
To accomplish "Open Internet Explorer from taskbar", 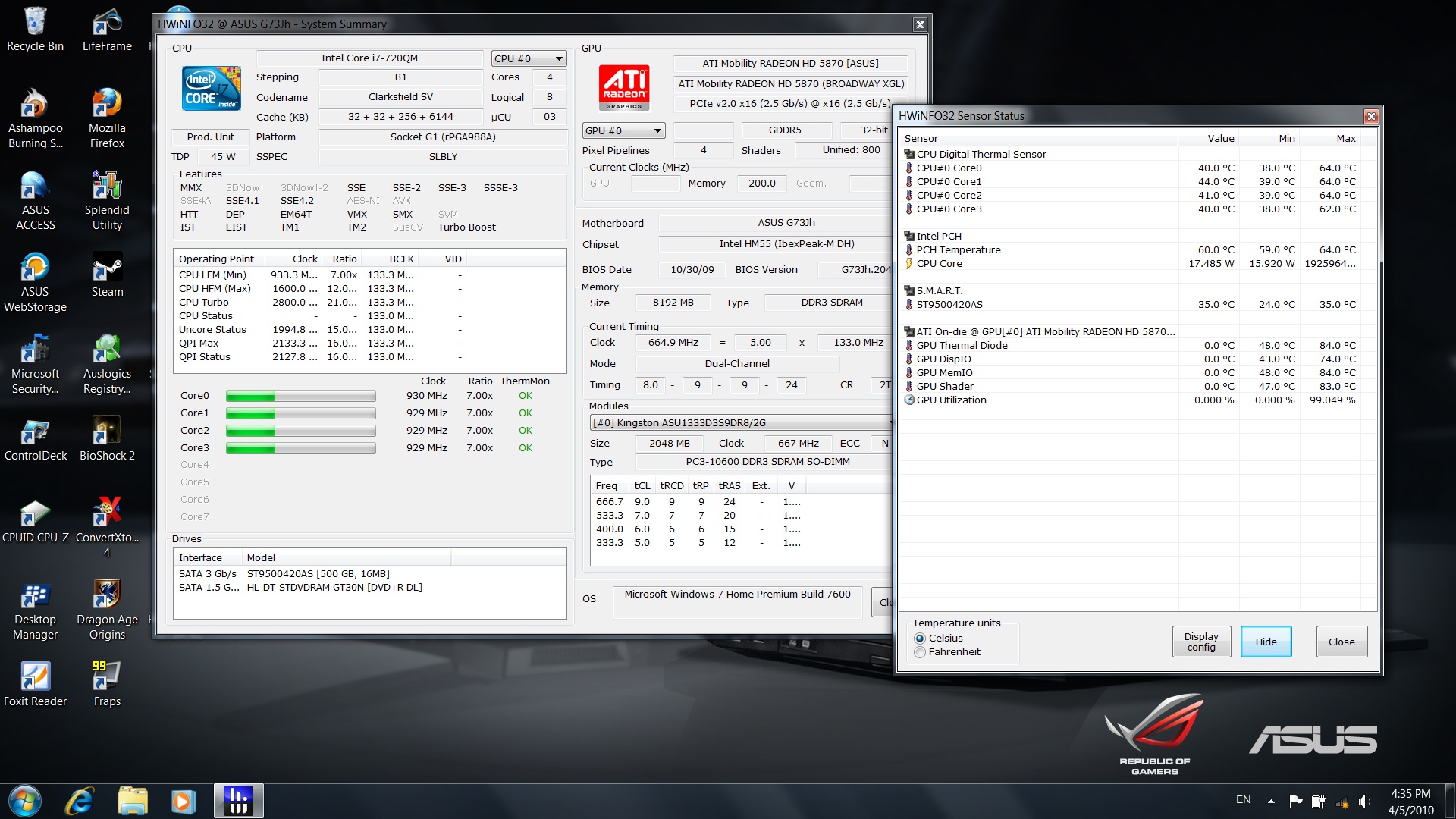I will [x=80, y=801].
